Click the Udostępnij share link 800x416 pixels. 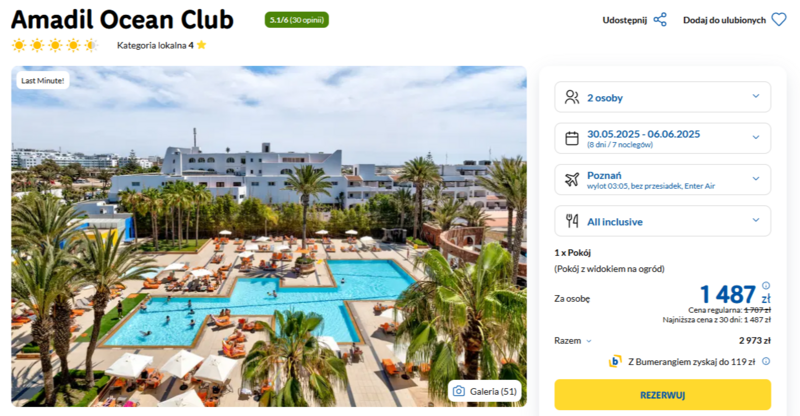point(624,20)
